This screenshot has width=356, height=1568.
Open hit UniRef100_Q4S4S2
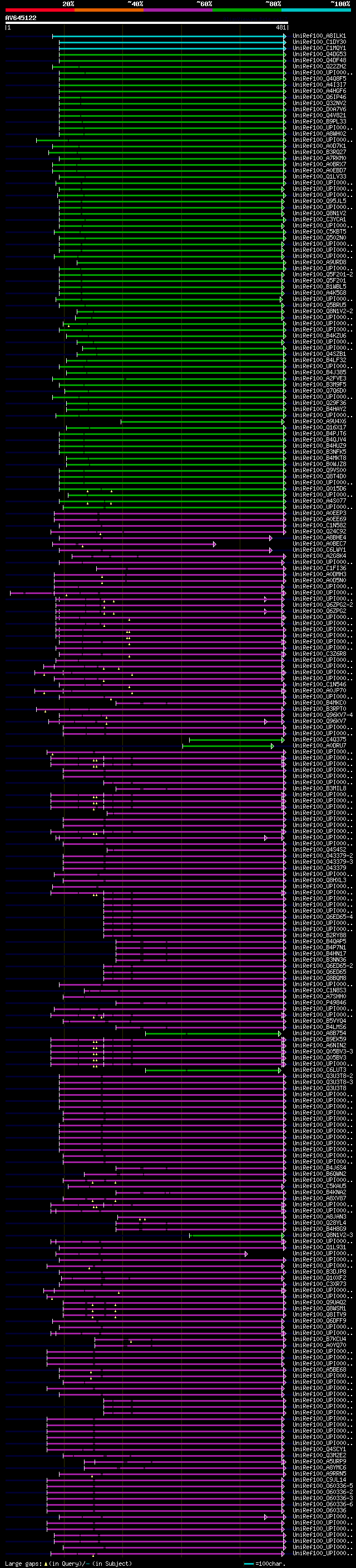319,850
